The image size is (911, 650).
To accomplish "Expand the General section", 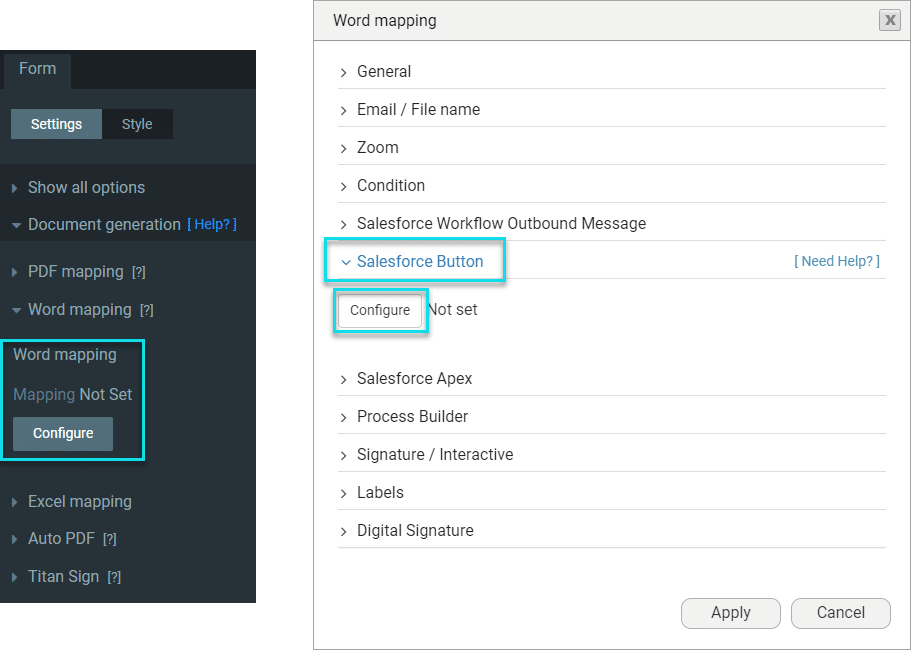I will [384, 72].
